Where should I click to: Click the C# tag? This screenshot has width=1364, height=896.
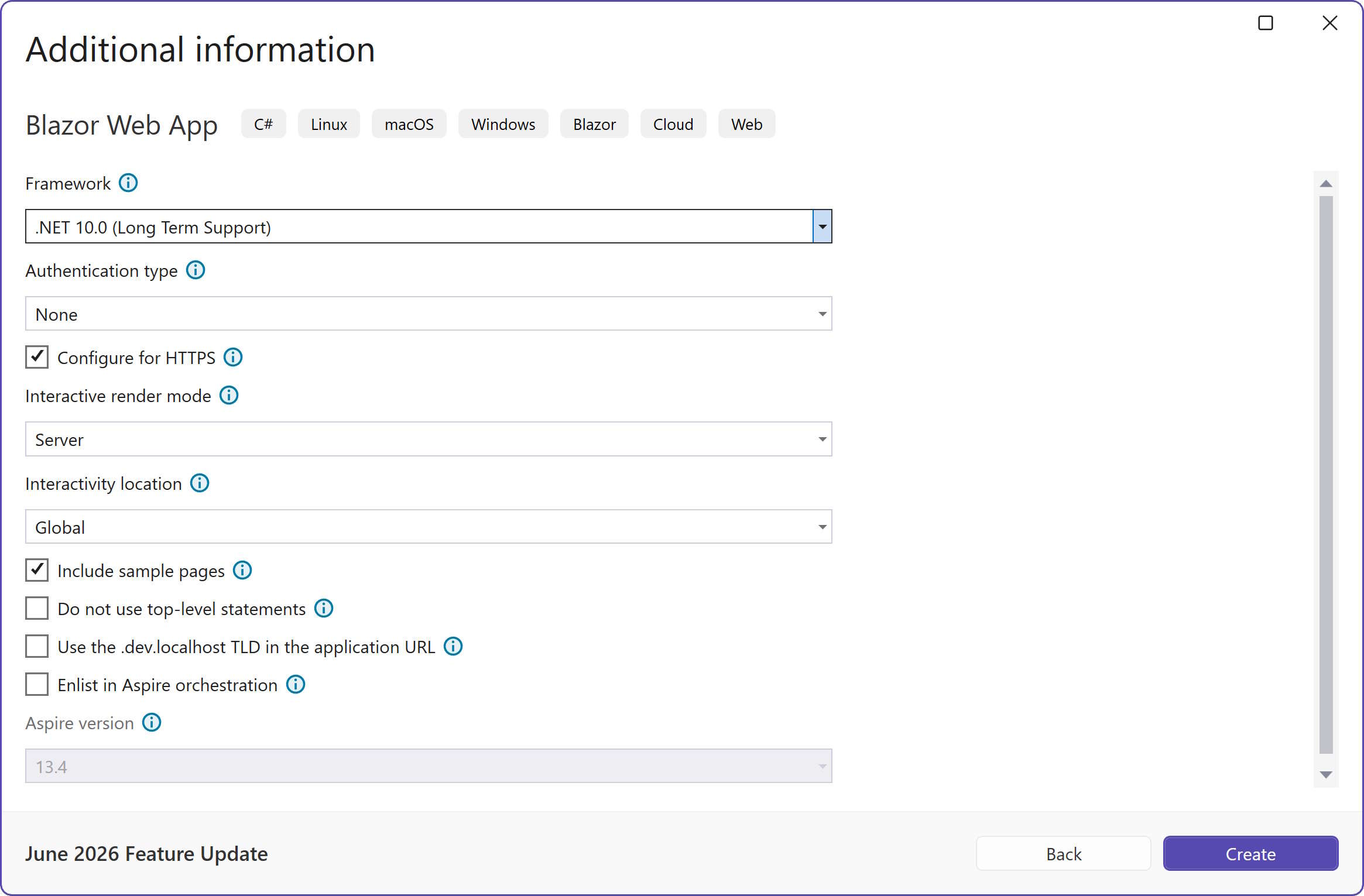coord(263,124)
